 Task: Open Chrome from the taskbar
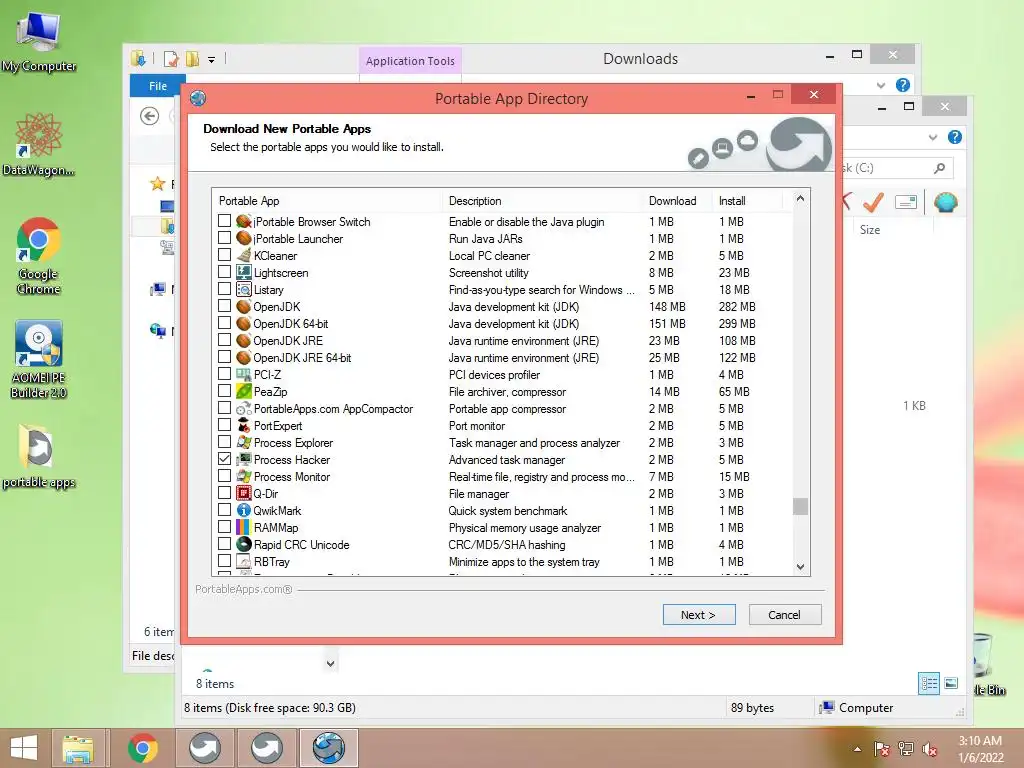coord(143,748)
